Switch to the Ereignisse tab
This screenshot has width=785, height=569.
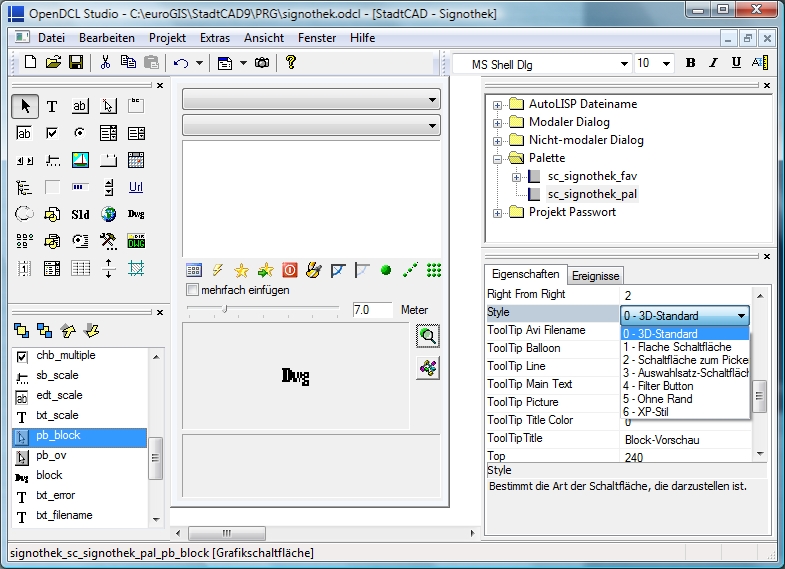tap(595, 276)
